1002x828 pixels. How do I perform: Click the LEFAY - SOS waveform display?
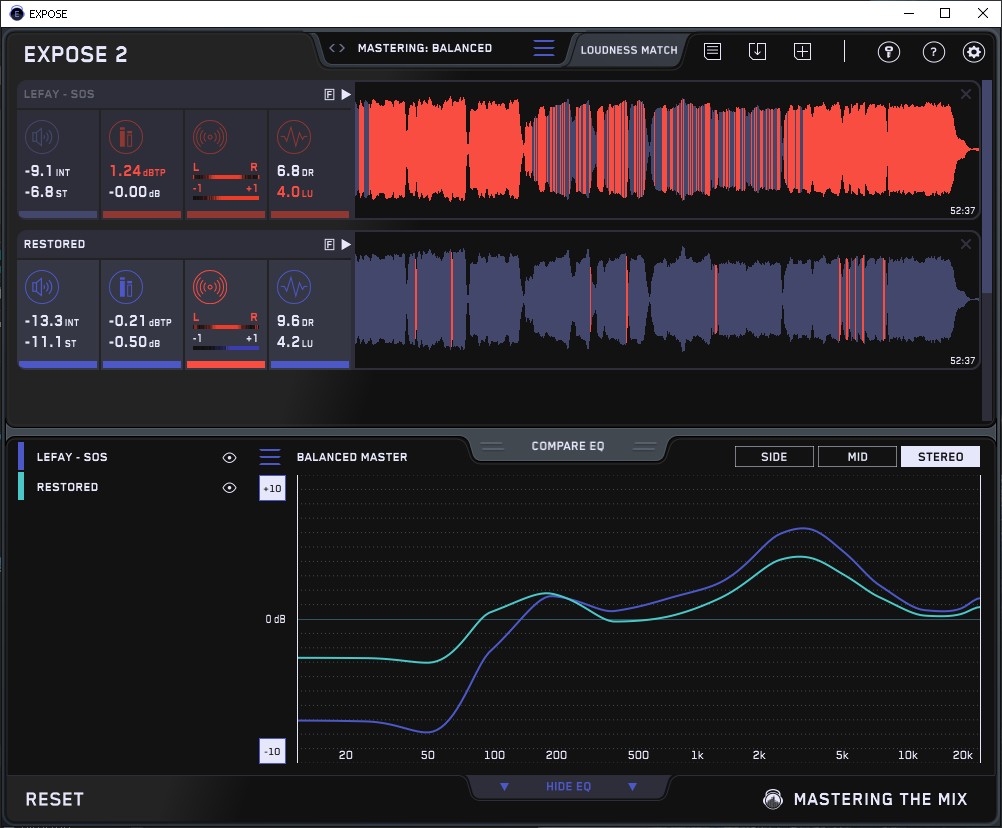[x=667, y=150]
